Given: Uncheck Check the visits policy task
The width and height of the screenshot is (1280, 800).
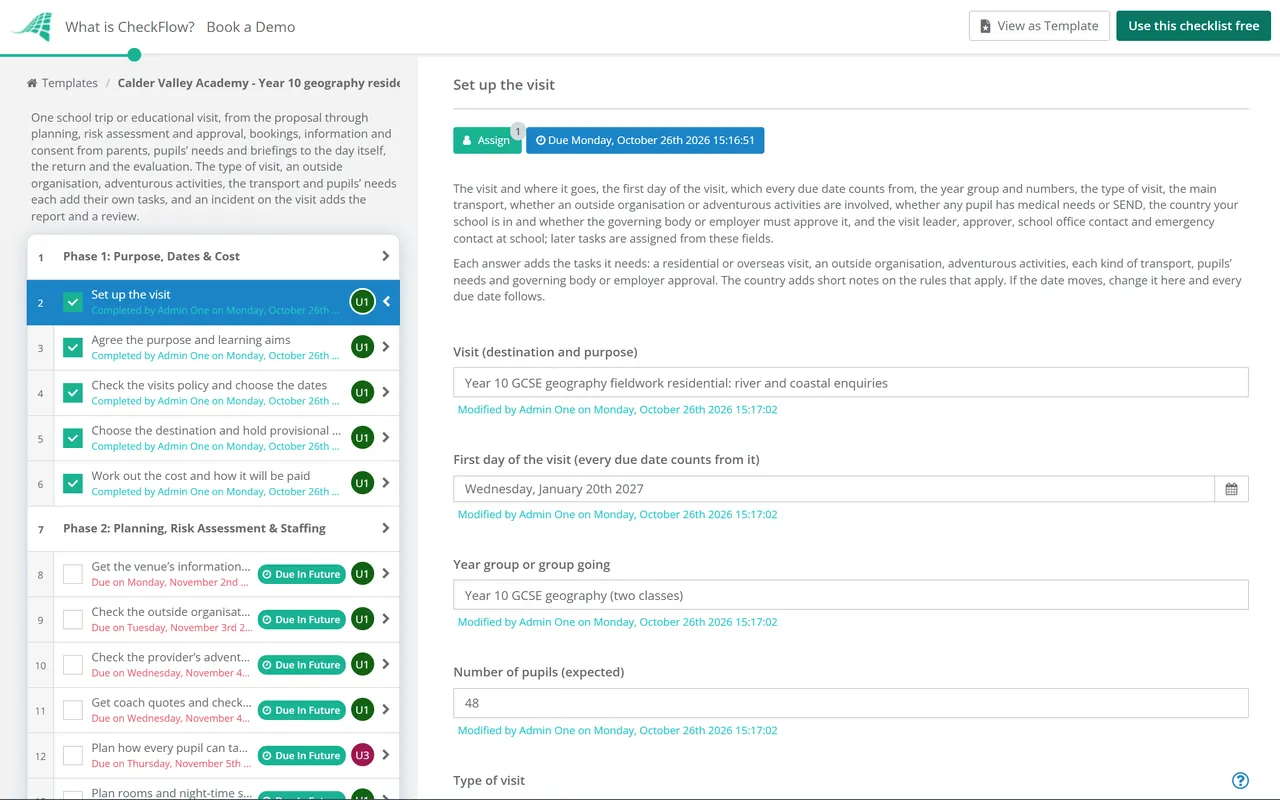Looking at the screenshot, I should (73, 393).
